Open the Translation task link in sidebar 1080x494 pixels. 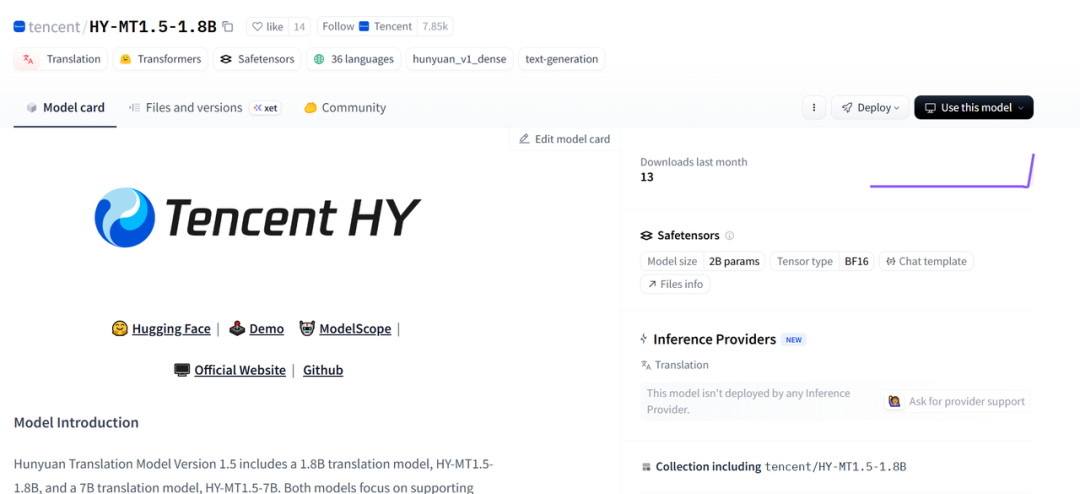point(674,365)
